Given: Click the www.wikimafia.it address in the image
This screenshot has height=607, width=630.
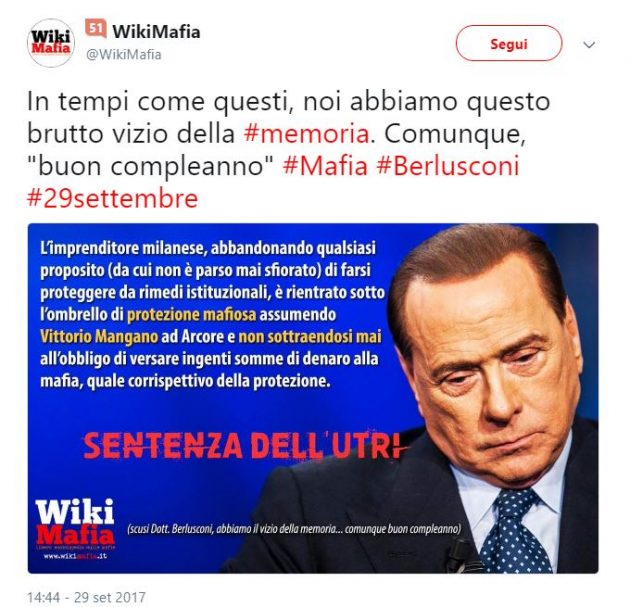Looking at the screenshot, I should [x=75, y=556].
